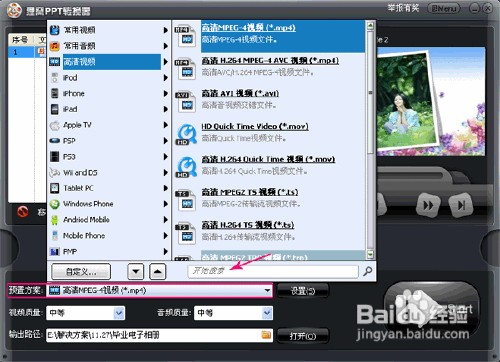Click the TS file icon for 高清 MPEG2 TS
Image resolution: width=500 pixels, height=362 pixels.
185,200
